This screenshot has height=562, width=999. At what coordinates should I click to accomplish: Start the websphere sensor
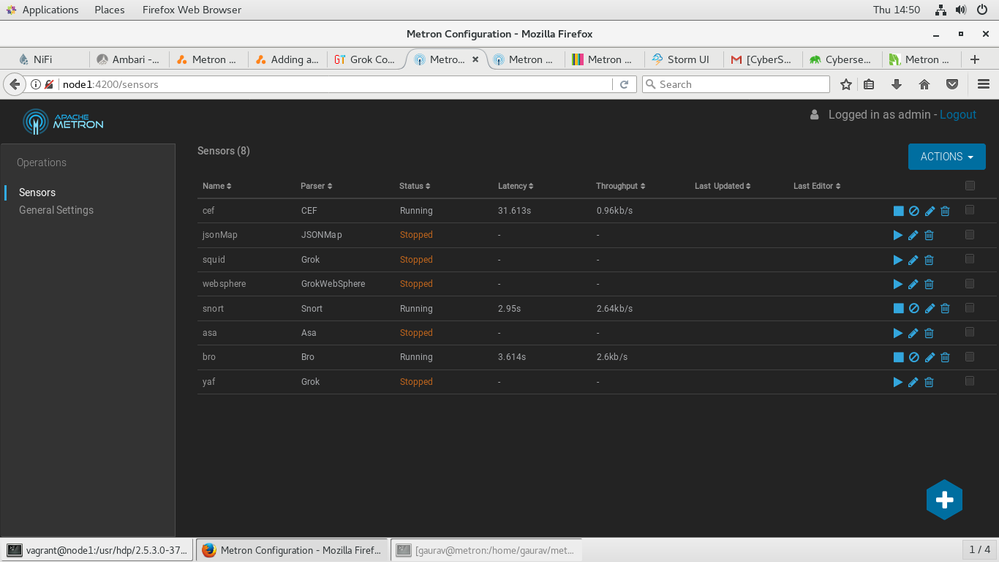pyautogui.click(x=898, y=284)
